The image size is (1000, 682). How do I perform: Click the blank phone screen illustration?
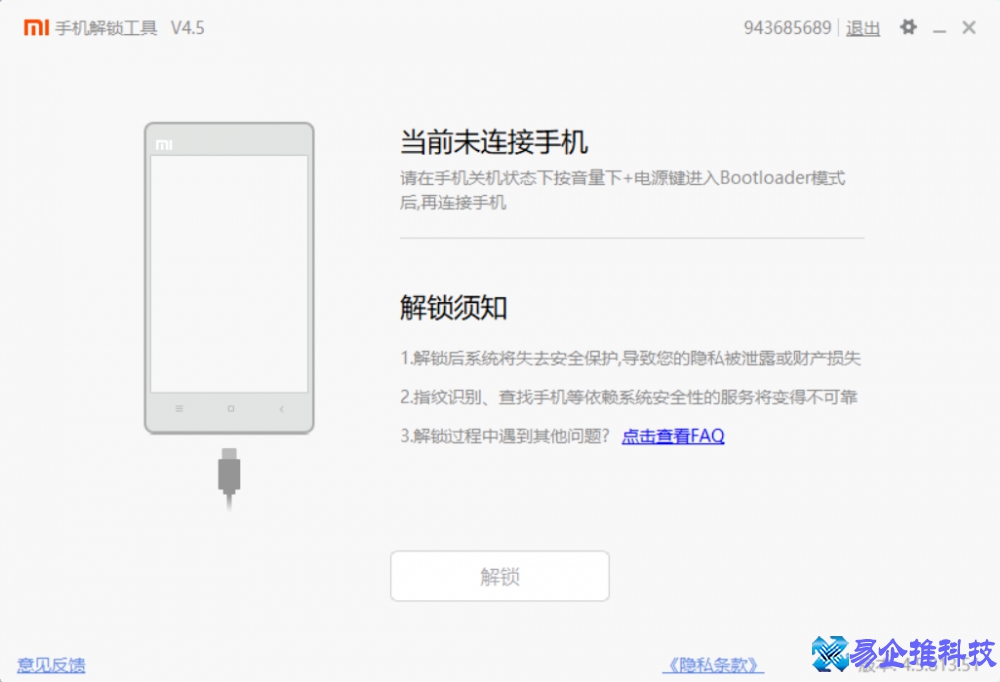tap(229, 275)
